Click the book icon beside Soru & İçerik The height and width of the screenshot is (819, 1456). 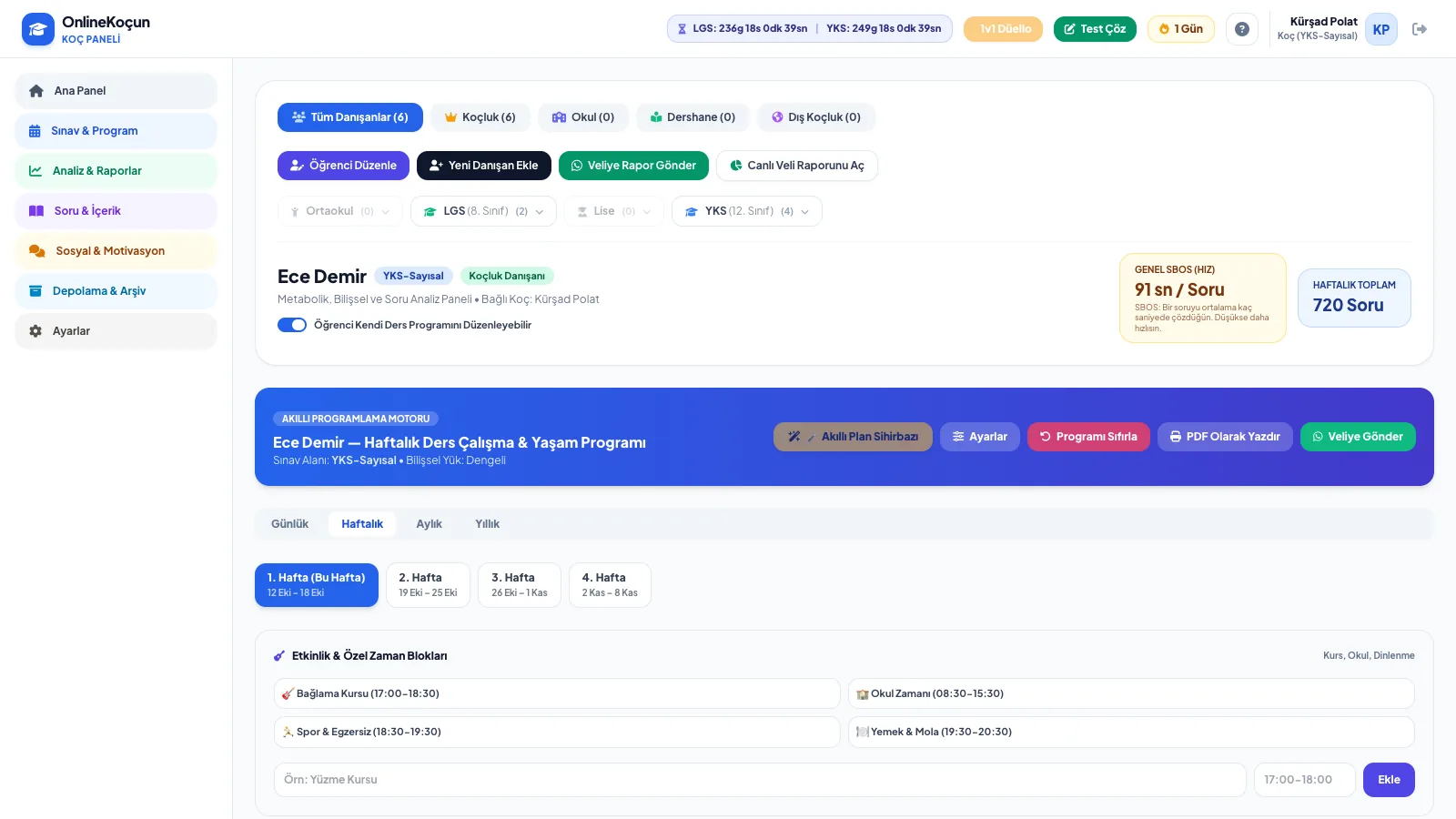click(36, 211)
